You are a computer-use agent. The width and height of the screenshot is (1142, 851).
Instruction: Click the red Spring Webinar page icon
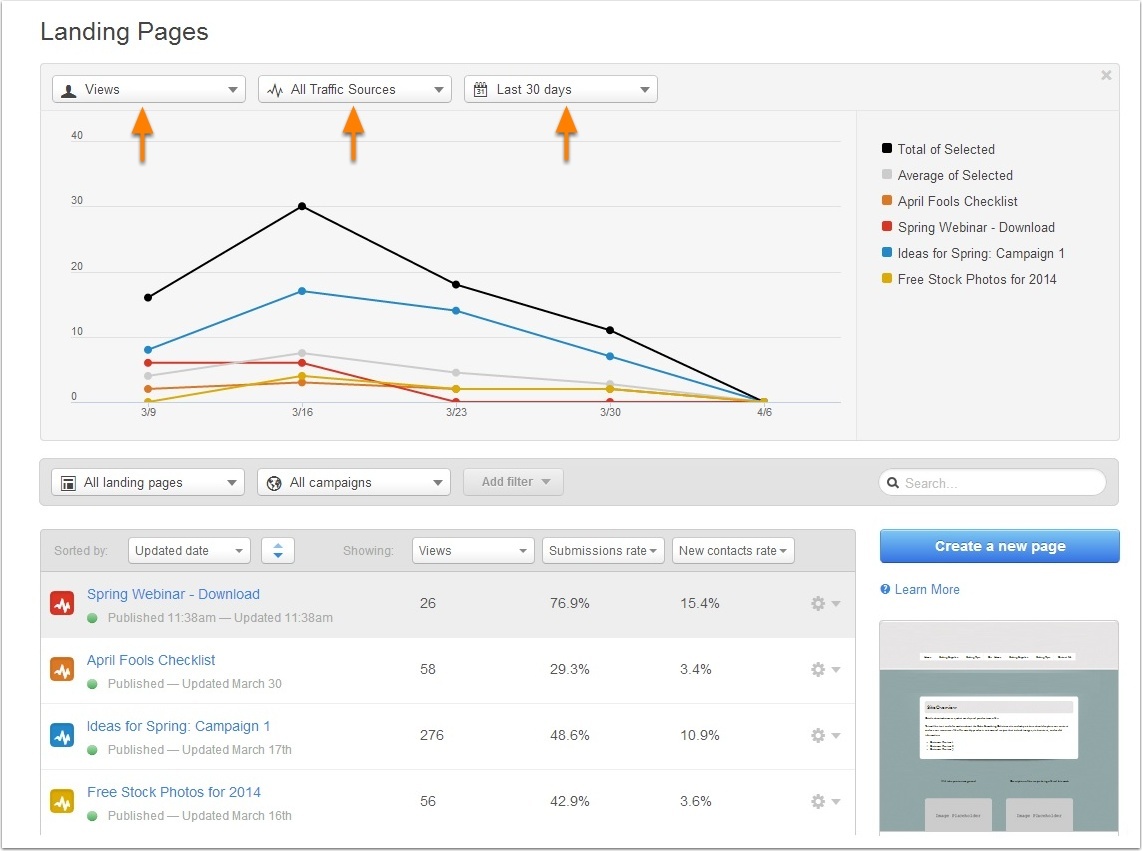[x=62, y=604]
